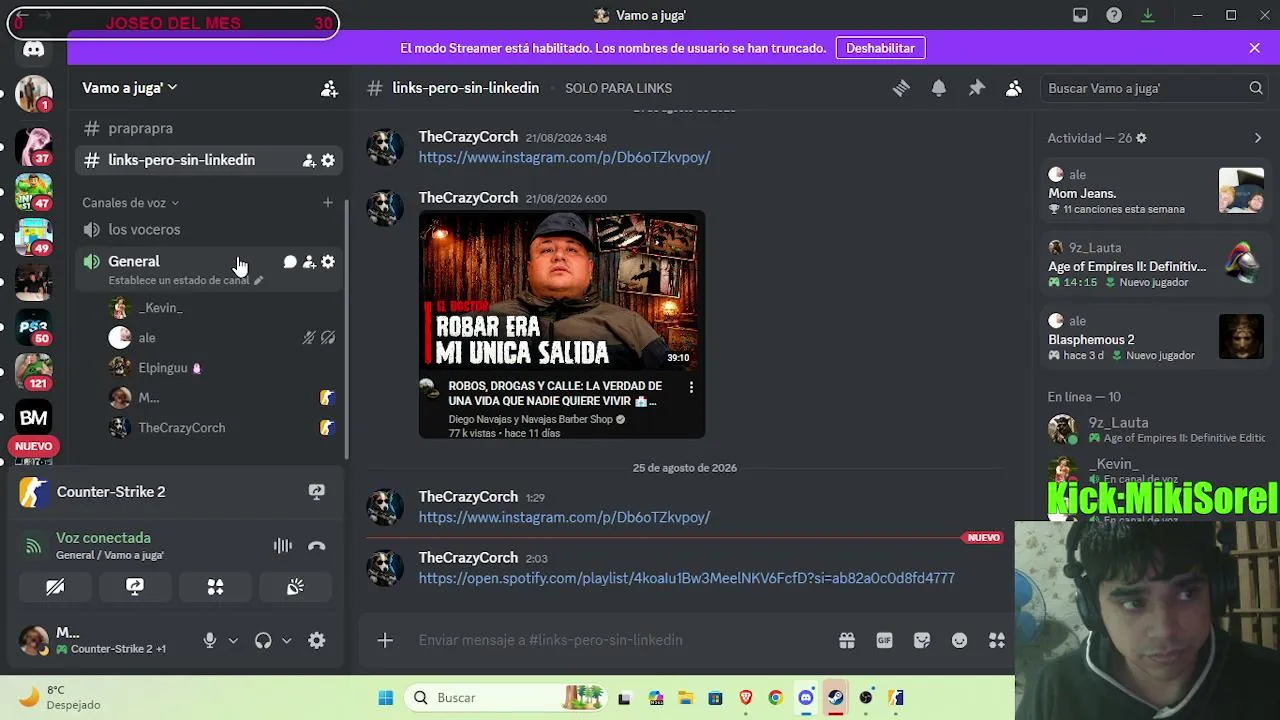Open Steam from the taskbar
This screenshot has height=720, width=1280.
coord(835,698)
